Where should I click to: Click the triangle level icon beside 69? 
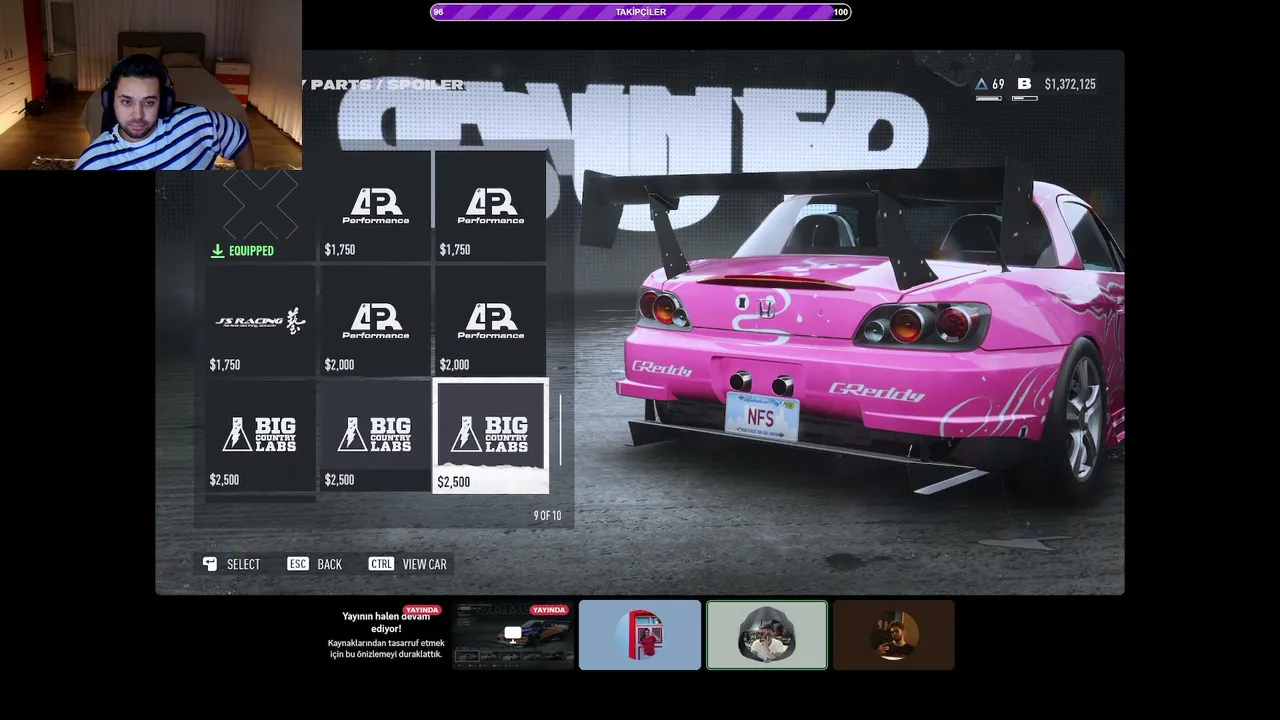point(982,84)
